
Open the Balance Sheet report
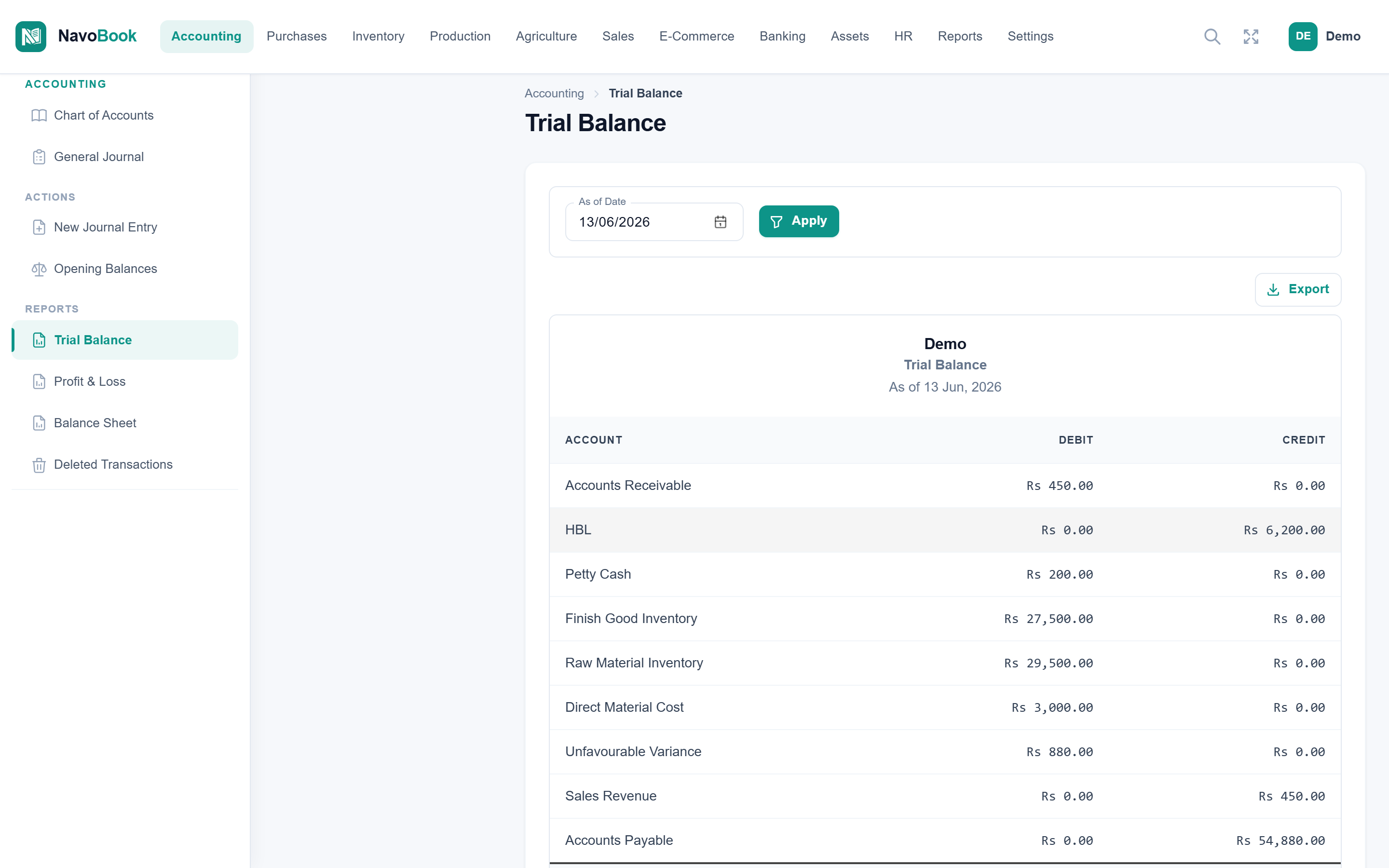124,423
